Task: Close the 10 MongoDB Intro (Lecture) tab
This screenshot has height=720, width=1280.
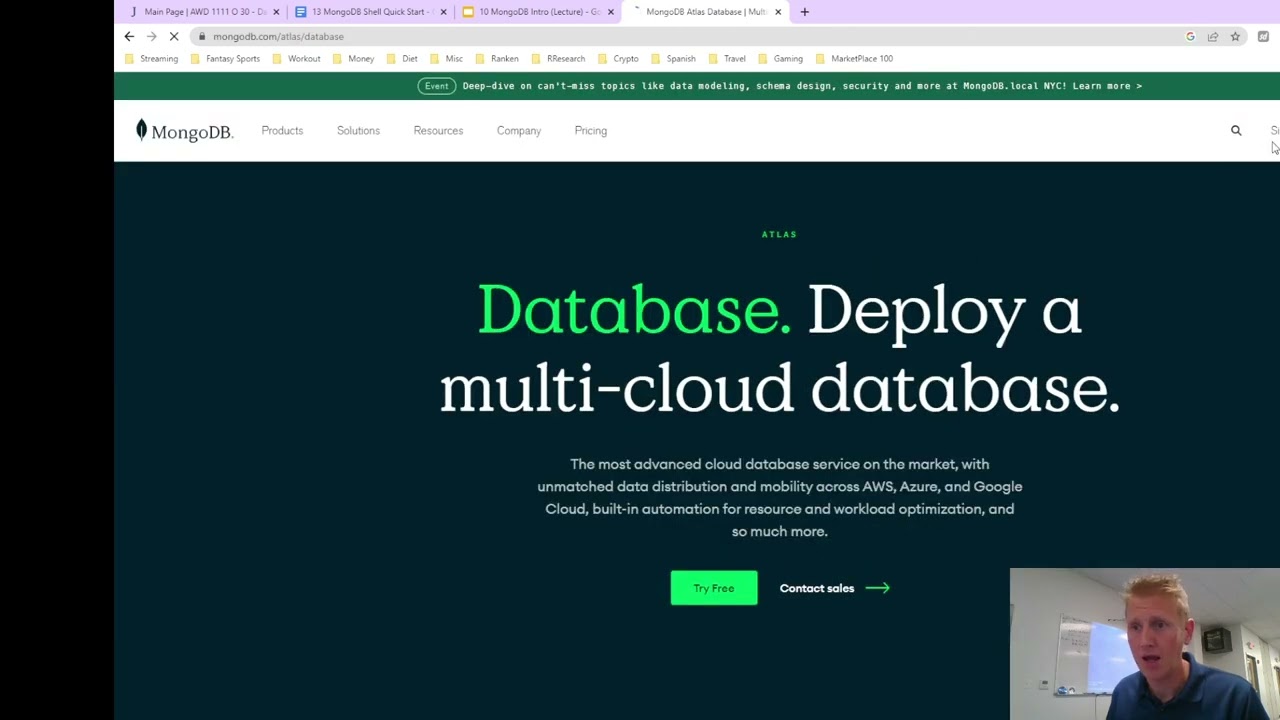Action: coord(610,12)
